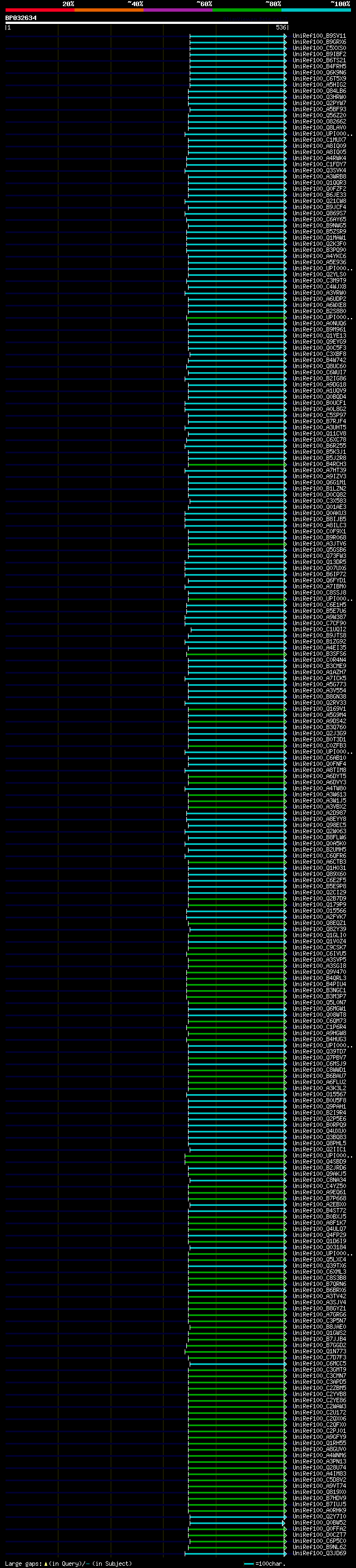Select hit UniRef100_Q179P9
This screenshot has height=1568, width=356.
[319, 904]
